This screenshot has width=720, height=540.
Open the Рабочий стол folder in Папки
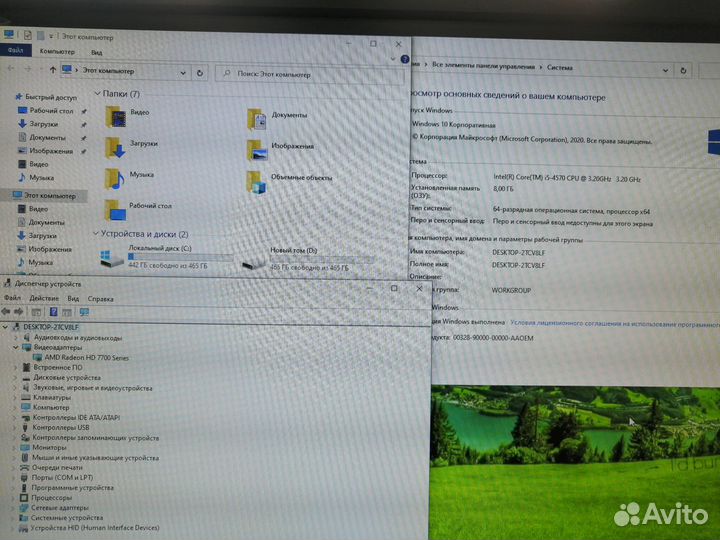pos(115,210)
